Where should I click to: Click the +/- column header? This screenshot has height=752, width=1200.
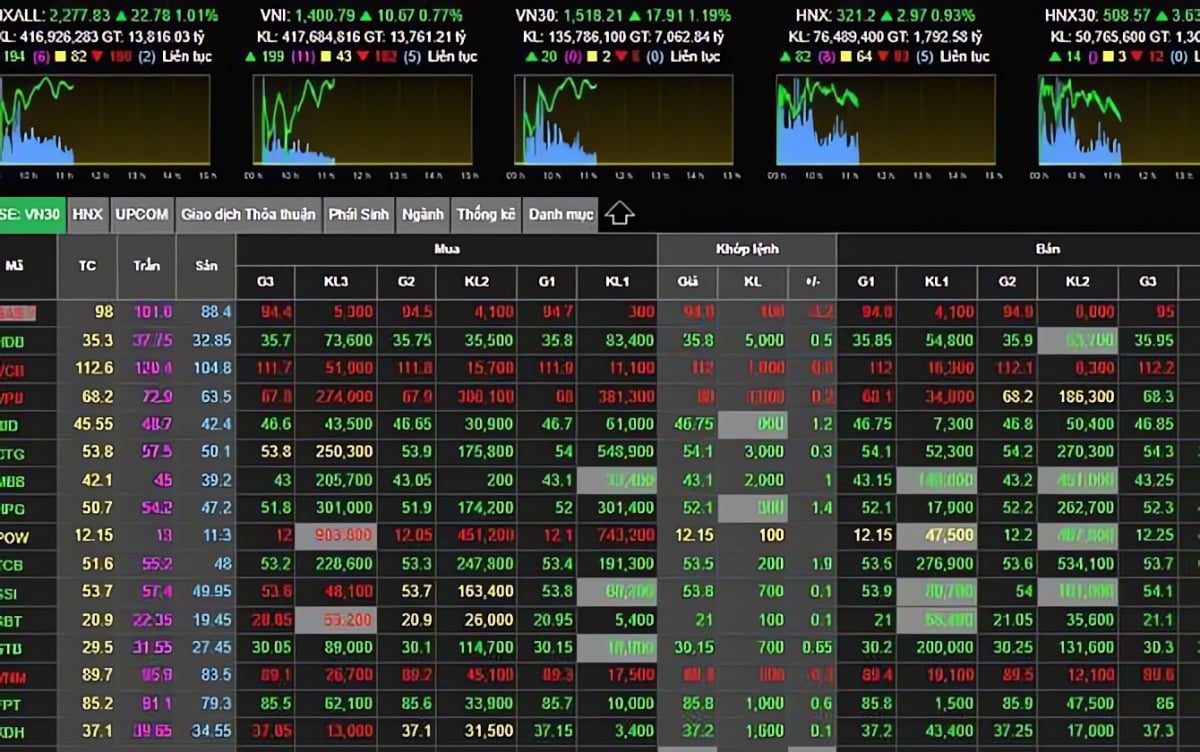[x=812, y=282]
